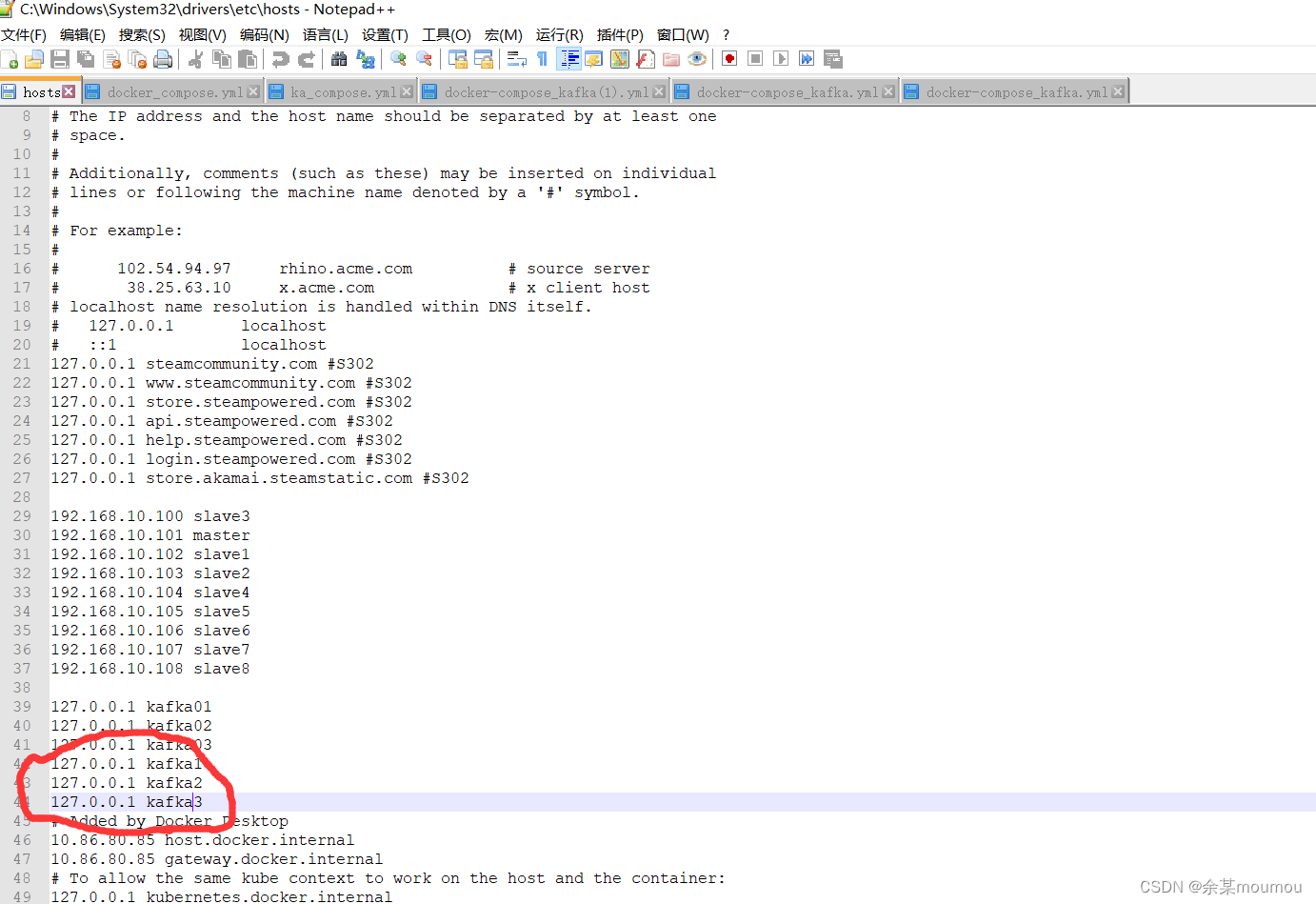Open the 工具(O) menu
This screenshot has height=904, width=1316.
click(x=447, y=35)
